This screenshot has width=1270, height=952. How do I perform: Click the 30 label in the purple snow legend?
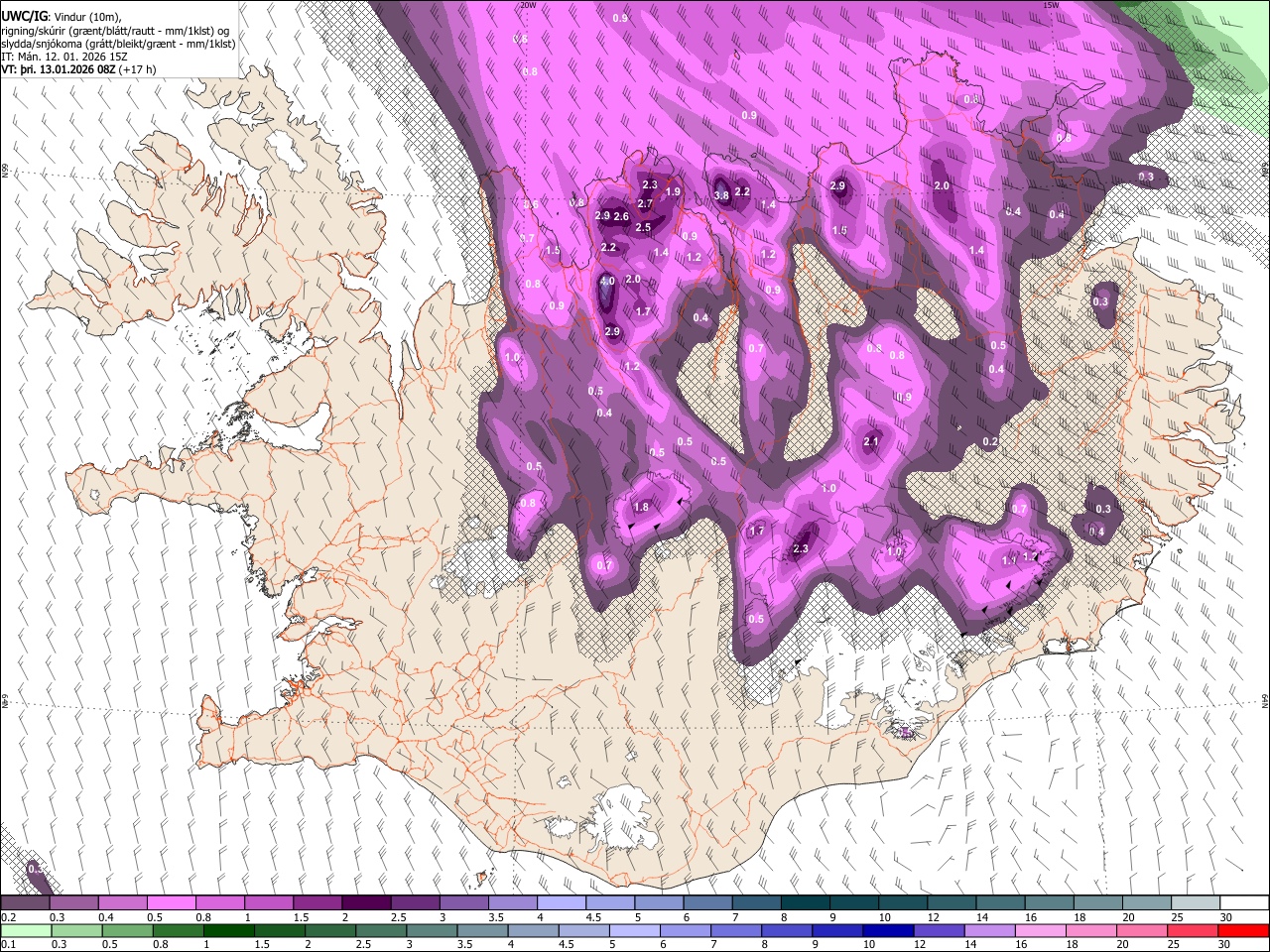pos(1225,917)
